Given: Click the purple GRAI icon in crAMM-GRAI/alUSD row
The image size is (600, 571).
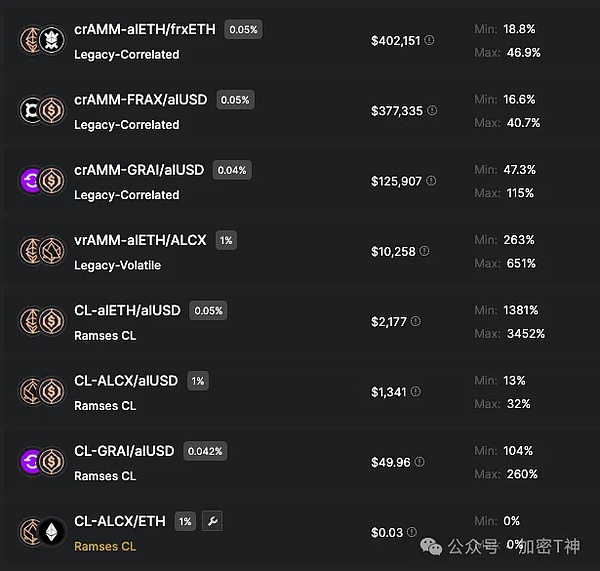Looking at the screenshot, I should [x=32, y=181].
